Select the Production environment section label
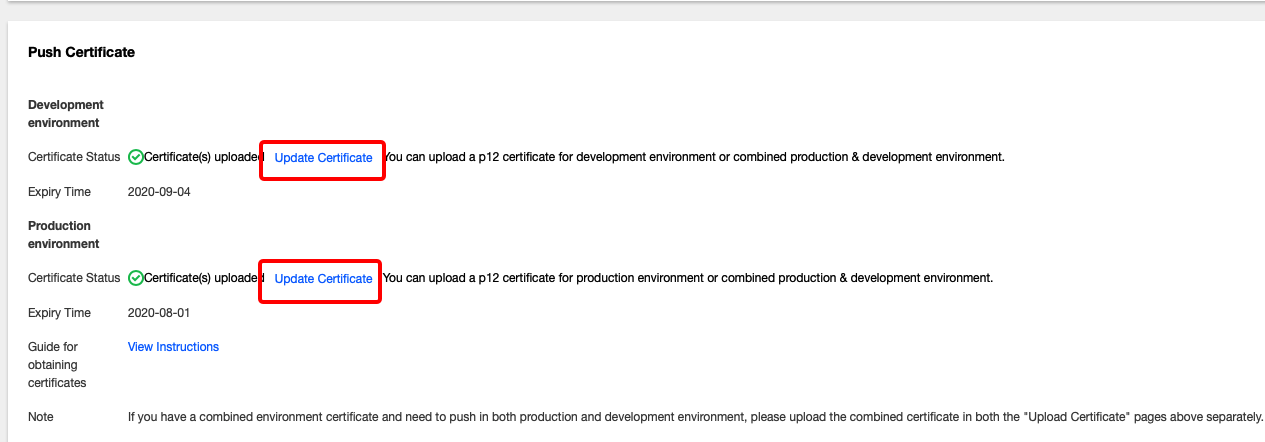This screenshot has width=1265, height=442. [x=64, y=235]
